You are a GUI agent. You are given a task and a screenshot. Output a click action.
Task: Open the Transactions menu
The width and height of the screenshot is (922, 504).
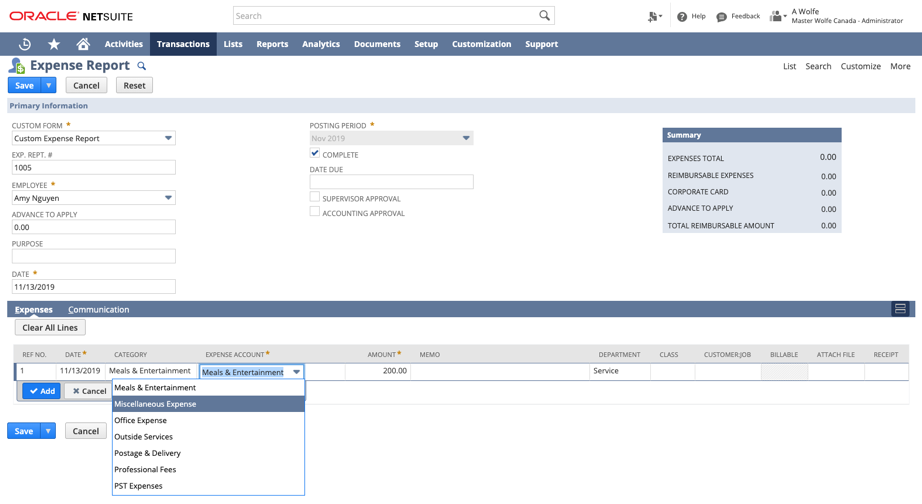[183, 44]
